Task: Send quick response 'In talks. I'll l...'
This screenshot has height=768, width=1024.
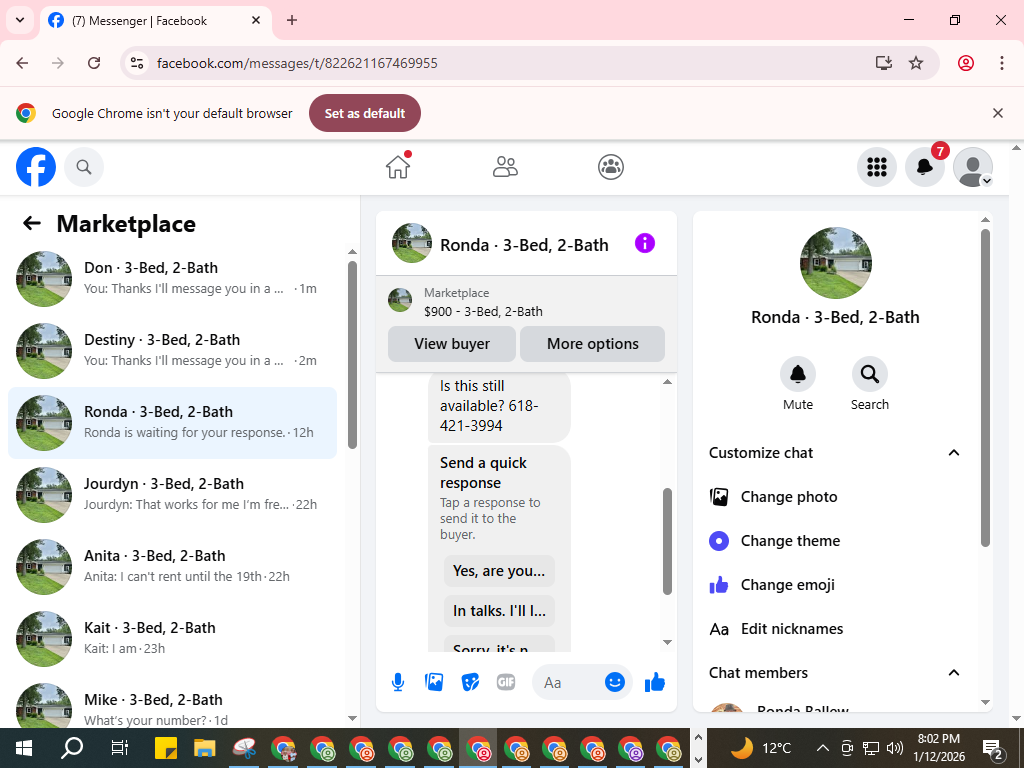Action: click(499, 611)
